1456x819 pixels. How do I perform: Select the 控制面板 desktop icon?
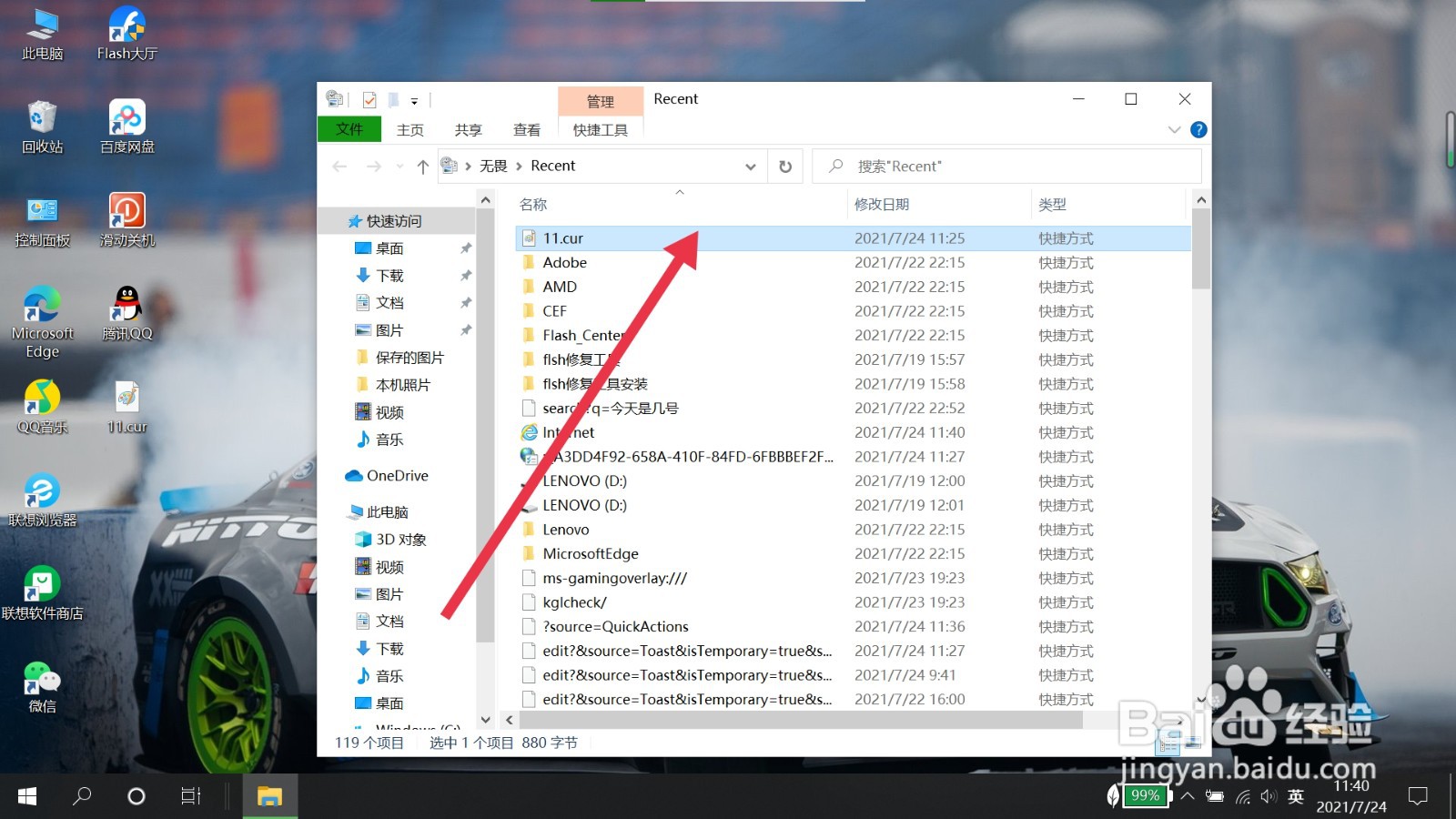tap(42, 220)
